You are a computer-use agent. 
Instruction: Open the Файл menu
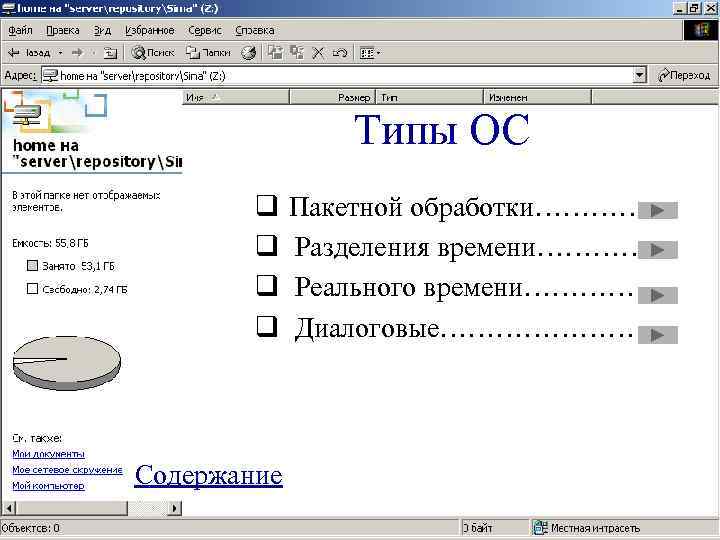pos(20,30)
